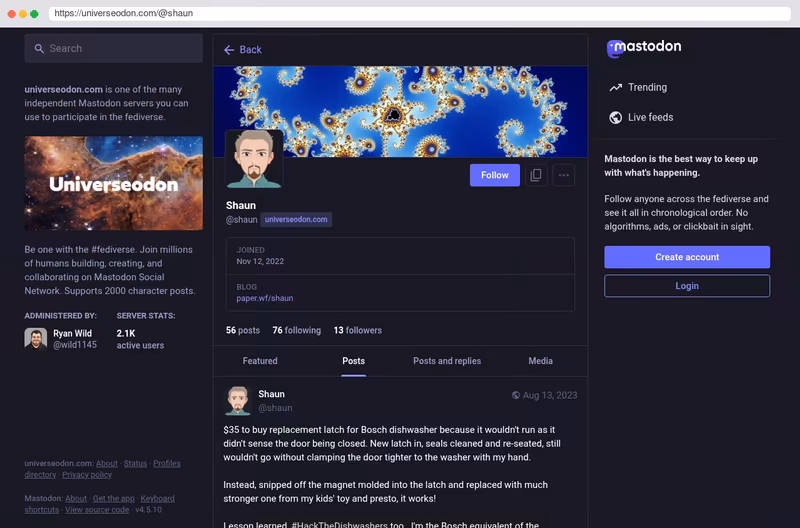Open the Profiles directory link
The width and height of the screenshot is (800, 528).
tap(102, 469)
